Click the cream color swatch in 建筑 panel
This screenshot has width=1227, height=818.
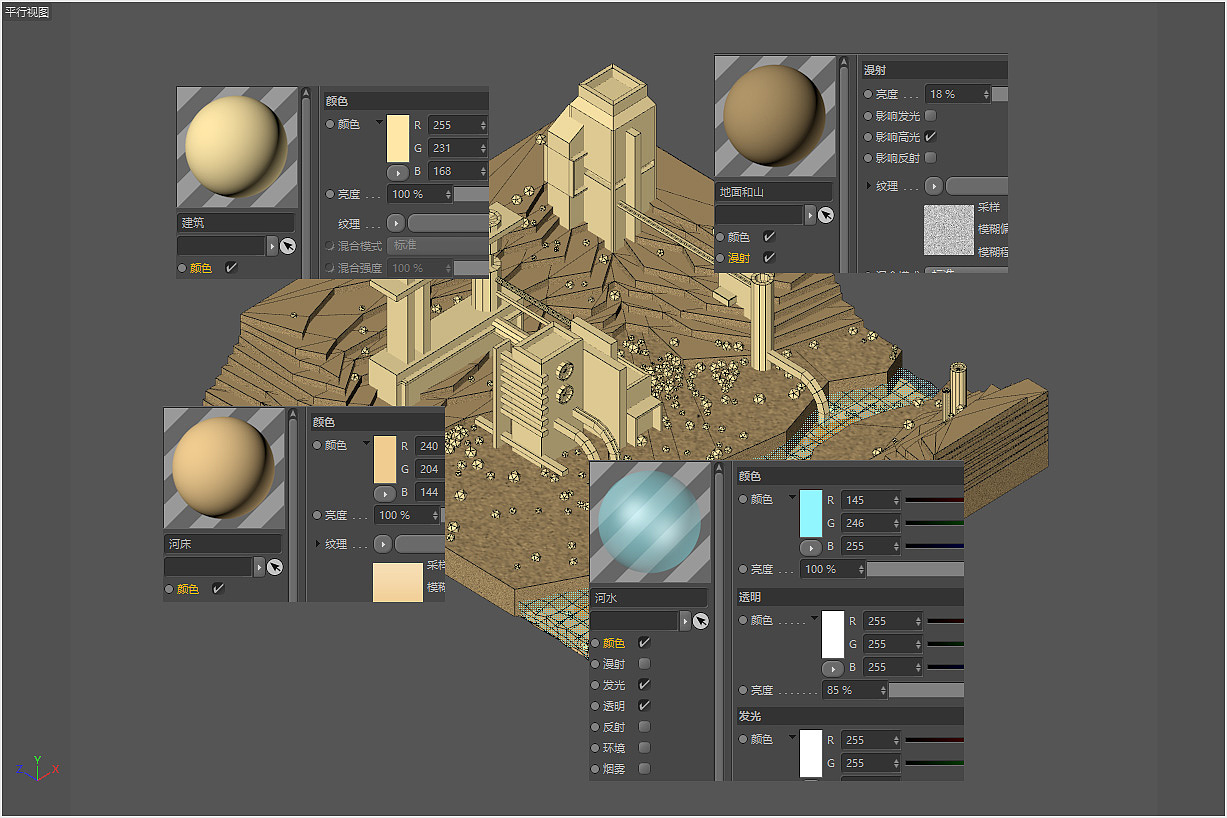coord(398,138)
